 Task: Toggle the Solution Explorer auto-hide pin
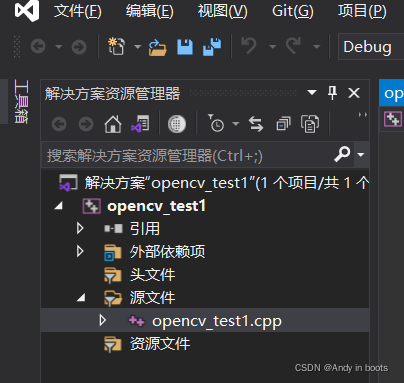tap(332, 93)
